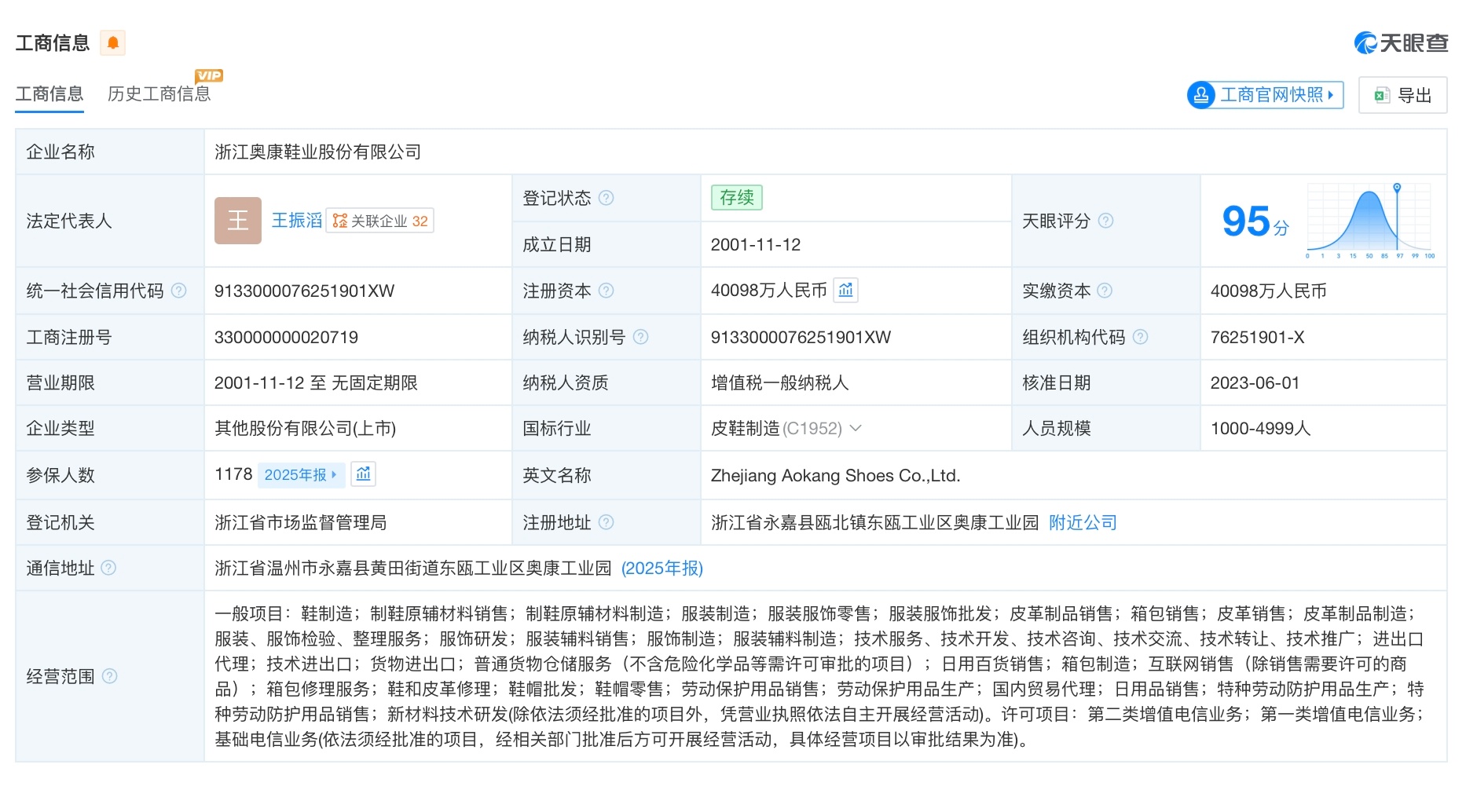Viewport: 1466px width, 812px height.
Task: Select establishment date 2001-11-12
Action: coord(756,244)
